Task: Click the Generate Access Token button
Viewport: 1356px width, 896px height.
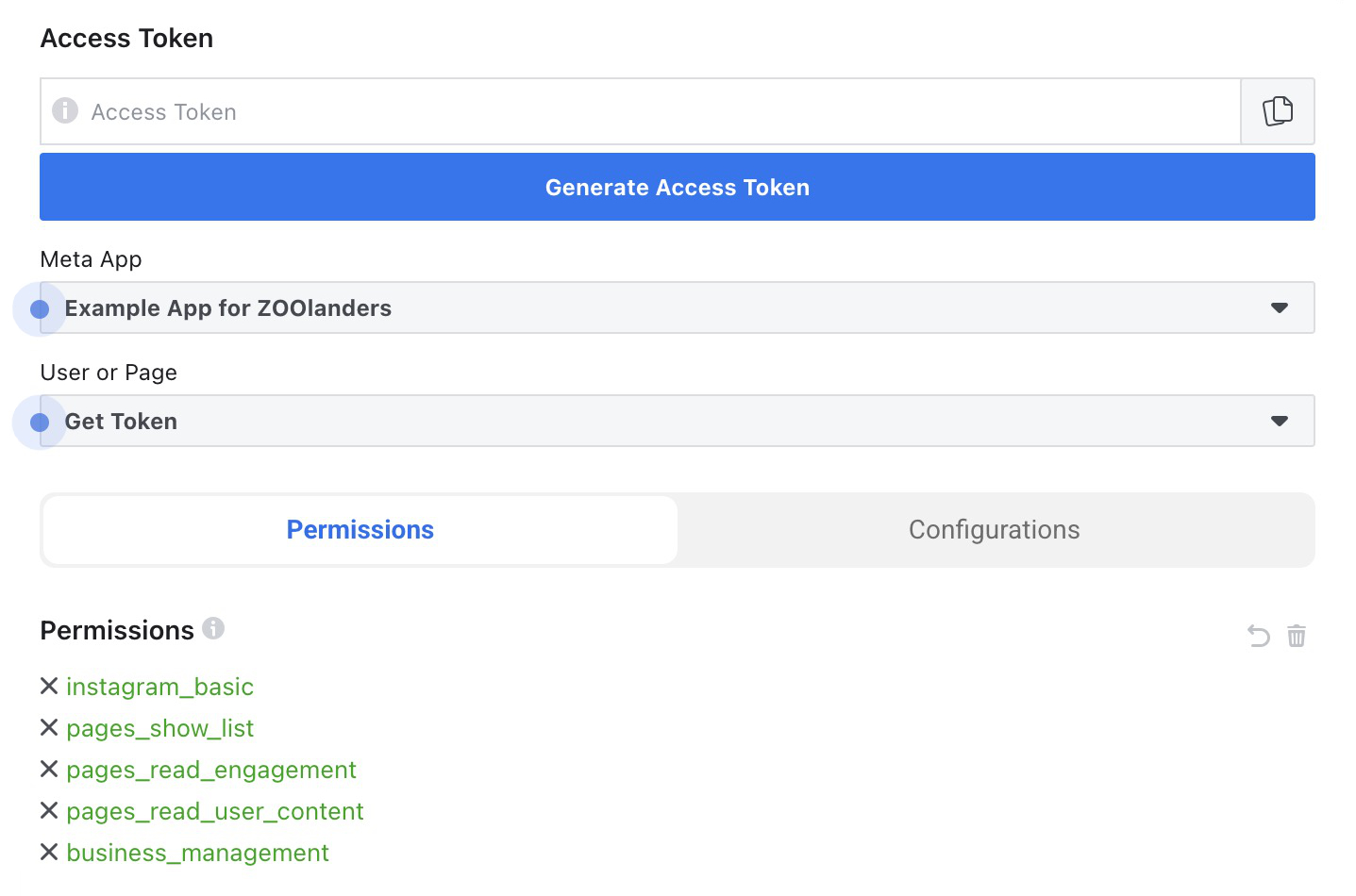Action: pos(678,187)
